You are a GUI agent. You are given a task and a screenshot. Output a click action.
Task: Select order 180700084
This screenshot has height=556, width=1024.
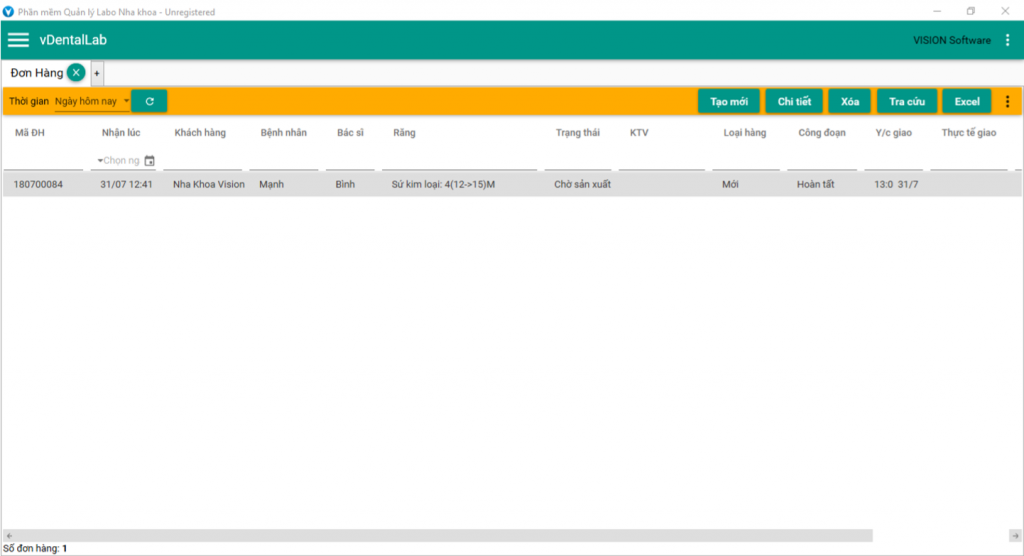(x=38, y=184)
